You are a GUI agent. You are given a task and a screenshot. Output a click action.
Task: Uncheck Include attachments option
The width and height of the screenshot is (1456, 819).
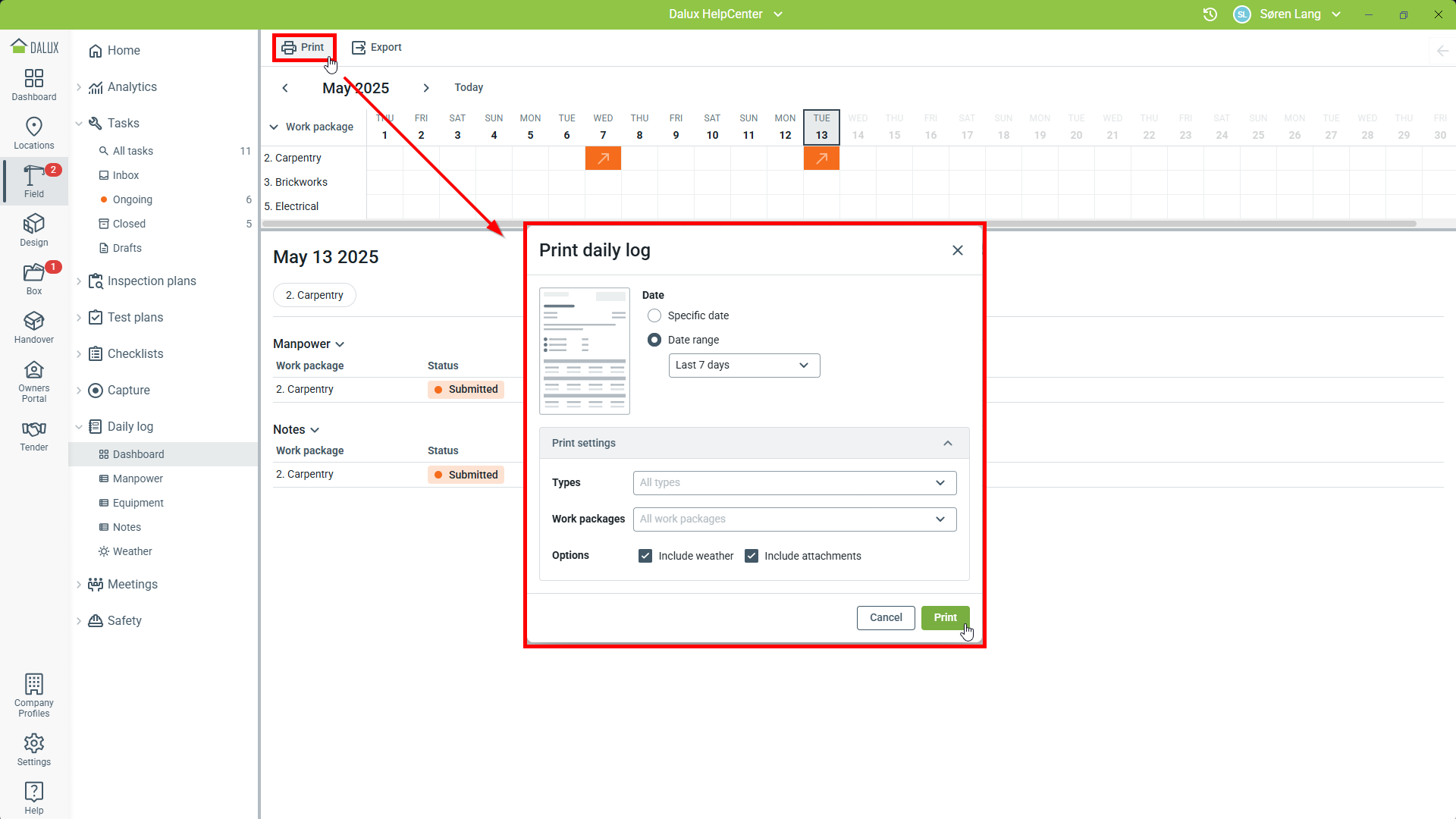point(752,556)
